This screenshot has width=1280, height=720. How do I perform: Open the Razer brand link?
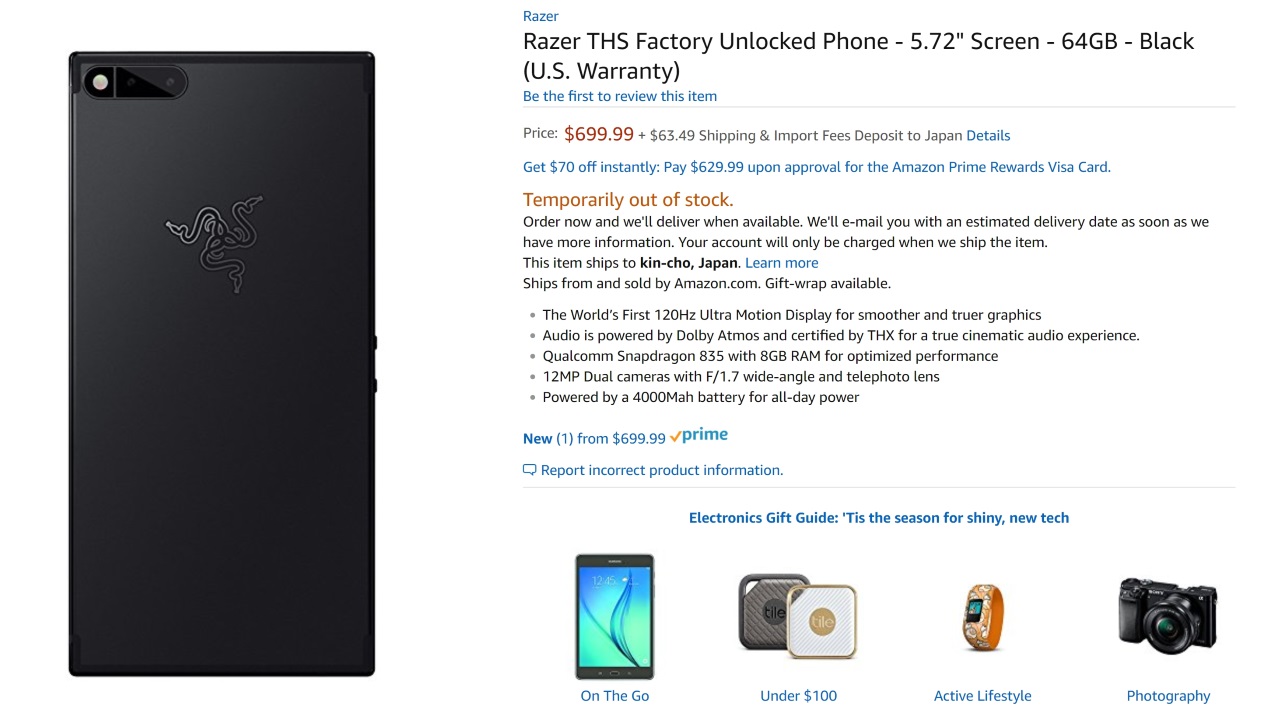540,16
